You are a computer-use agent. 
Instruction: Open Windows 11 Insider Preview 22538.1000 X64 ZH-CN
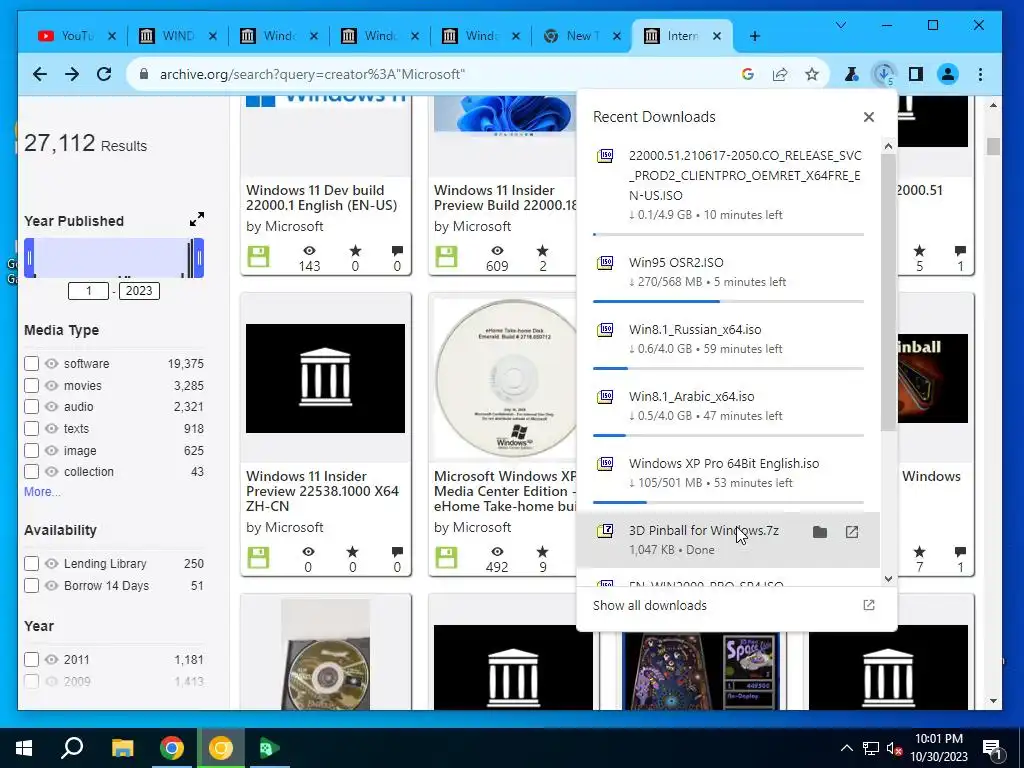323,491
